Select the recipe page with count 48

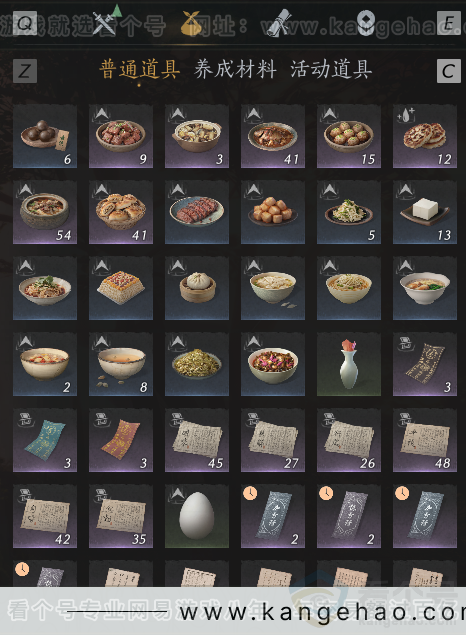click(425, 440)
